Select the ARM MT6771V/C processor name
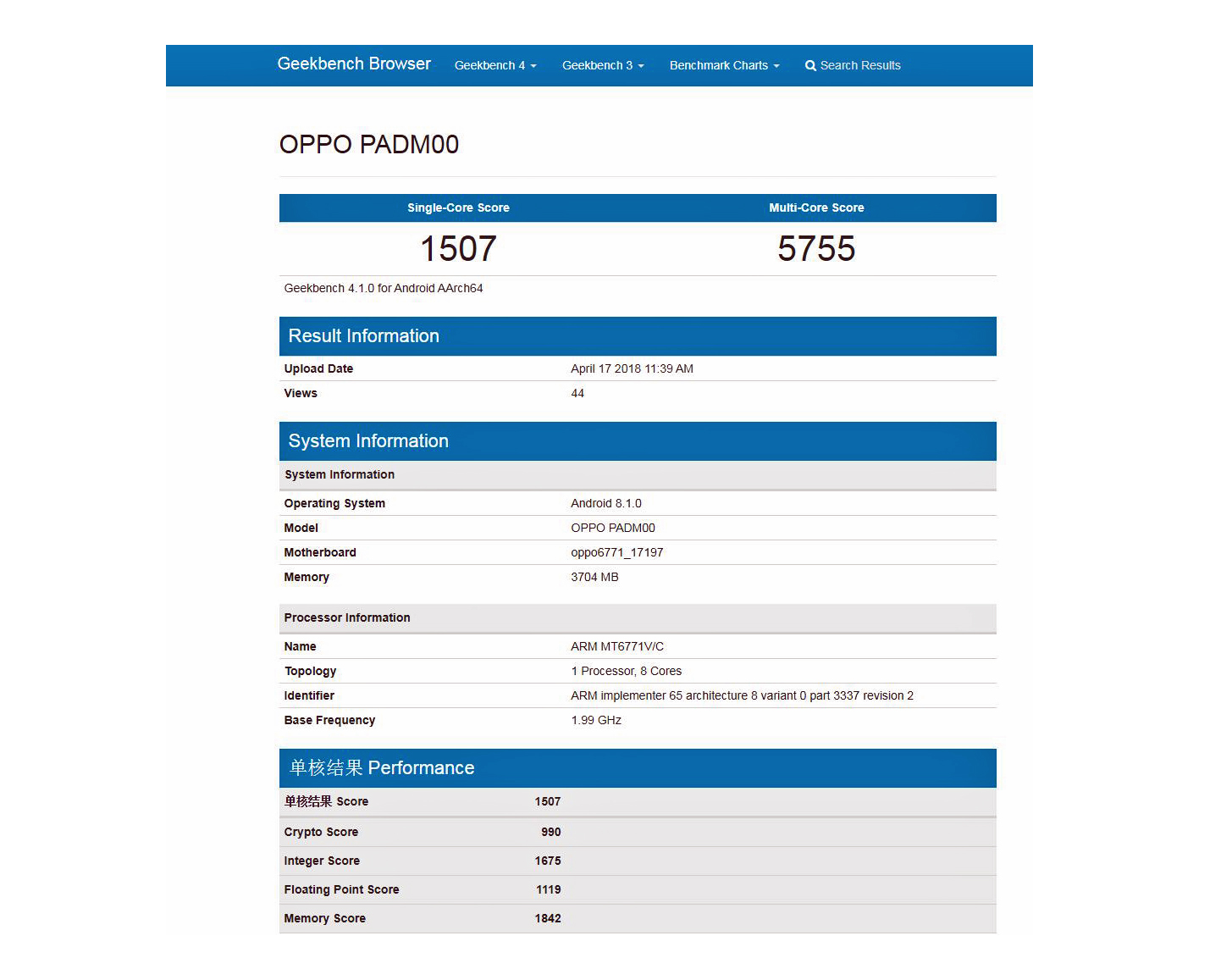Image resolution: width=1232 pixels, height=980 pixels. click(x=617, y=647)
